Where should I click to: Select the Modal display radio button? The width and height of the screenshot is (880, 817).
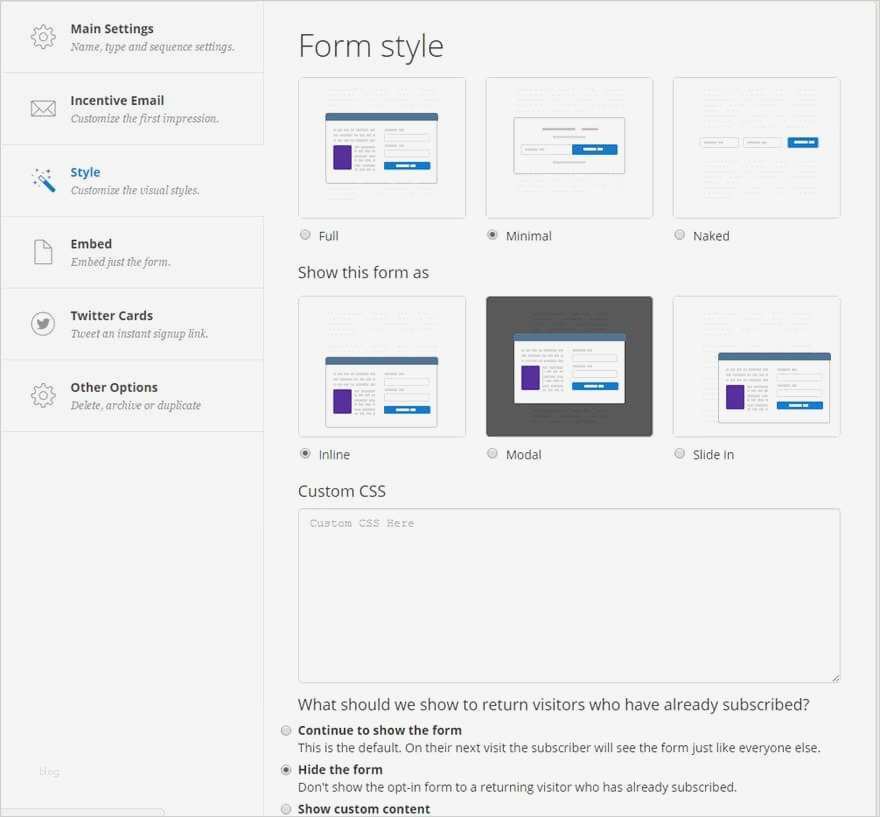point(492,454)
